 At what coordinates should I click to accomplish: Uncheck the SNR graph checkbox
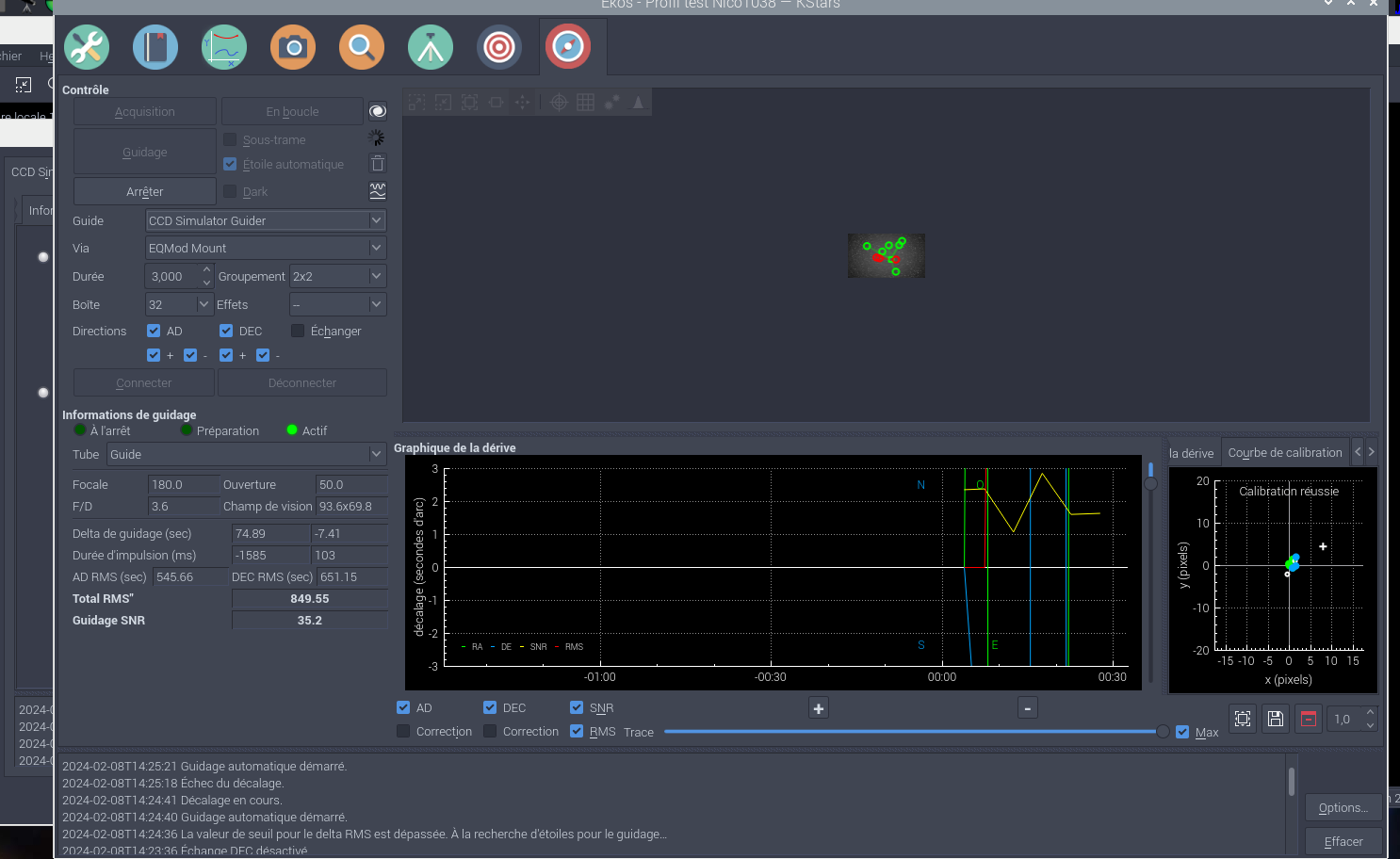click(577, 708)
